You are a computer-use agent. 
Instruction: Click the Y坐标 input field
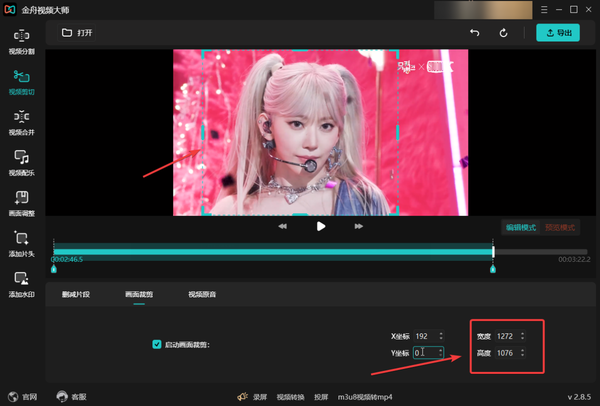click(x=425, y=353)
